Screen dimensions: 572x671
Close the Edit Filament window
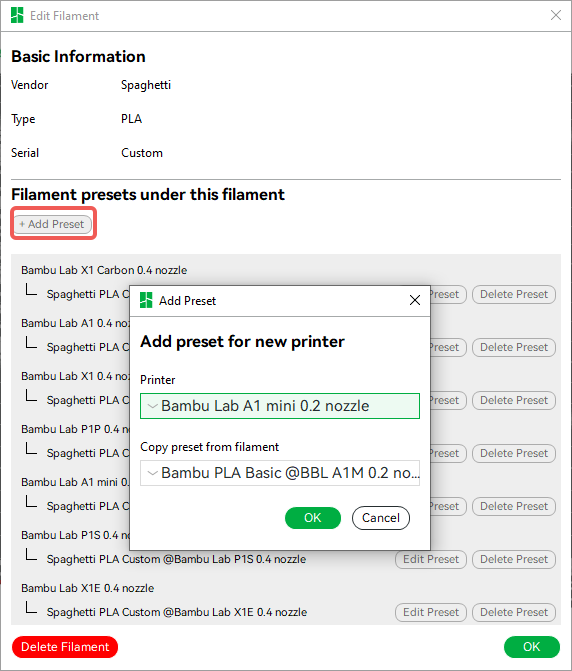click(x=556, y=15)
